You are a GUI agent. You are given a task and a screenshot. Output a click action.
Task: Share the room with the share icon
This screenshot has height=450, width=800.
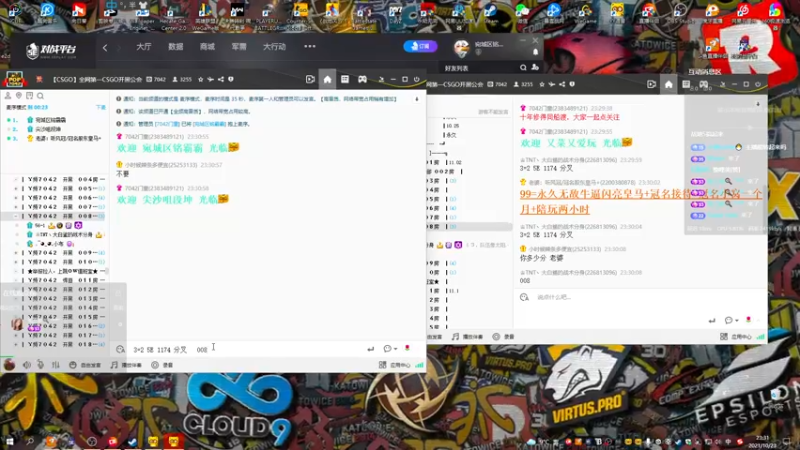click(221, 80)
